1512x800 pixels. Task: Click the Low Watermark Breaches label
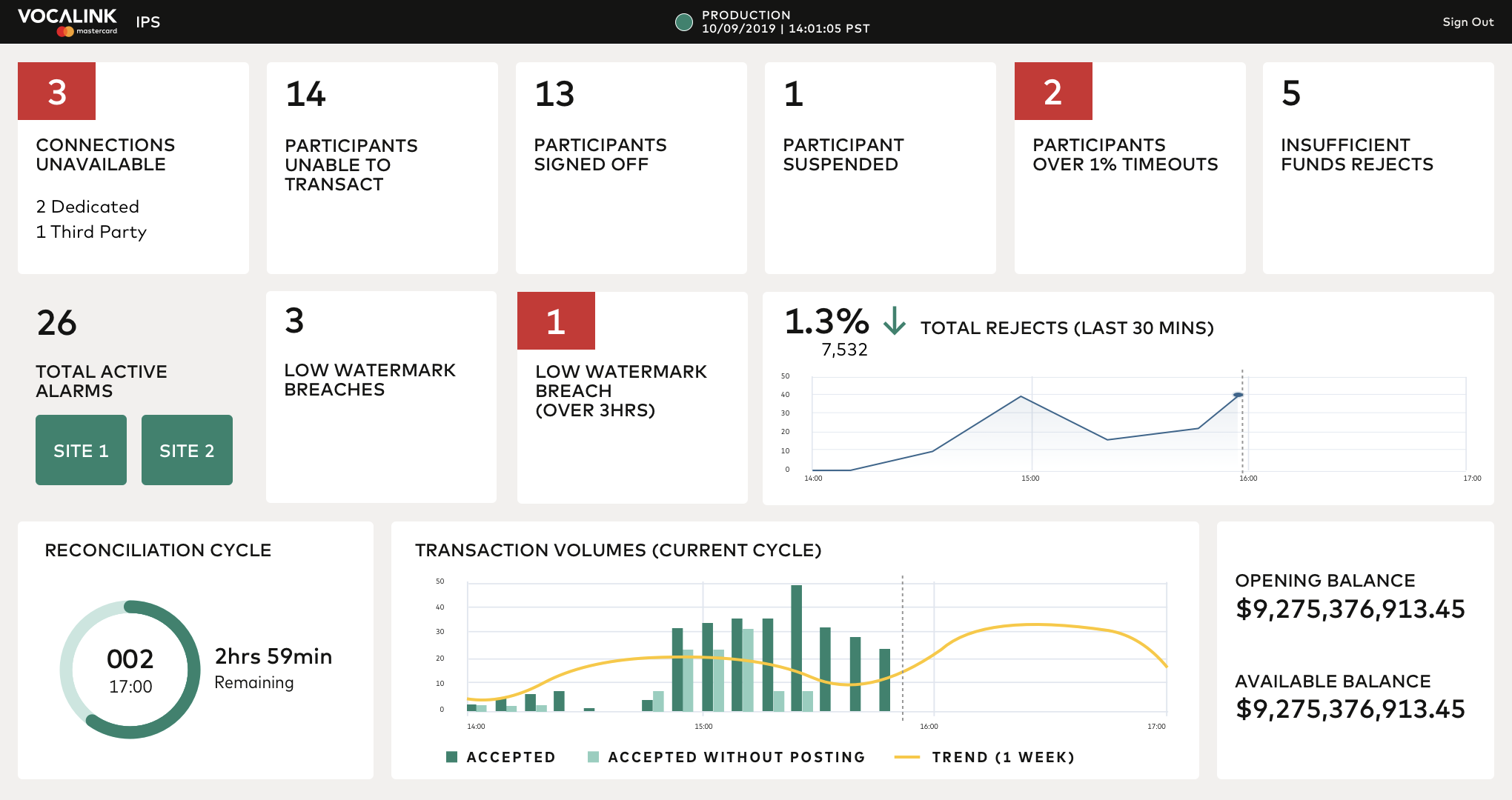(370, 380)
